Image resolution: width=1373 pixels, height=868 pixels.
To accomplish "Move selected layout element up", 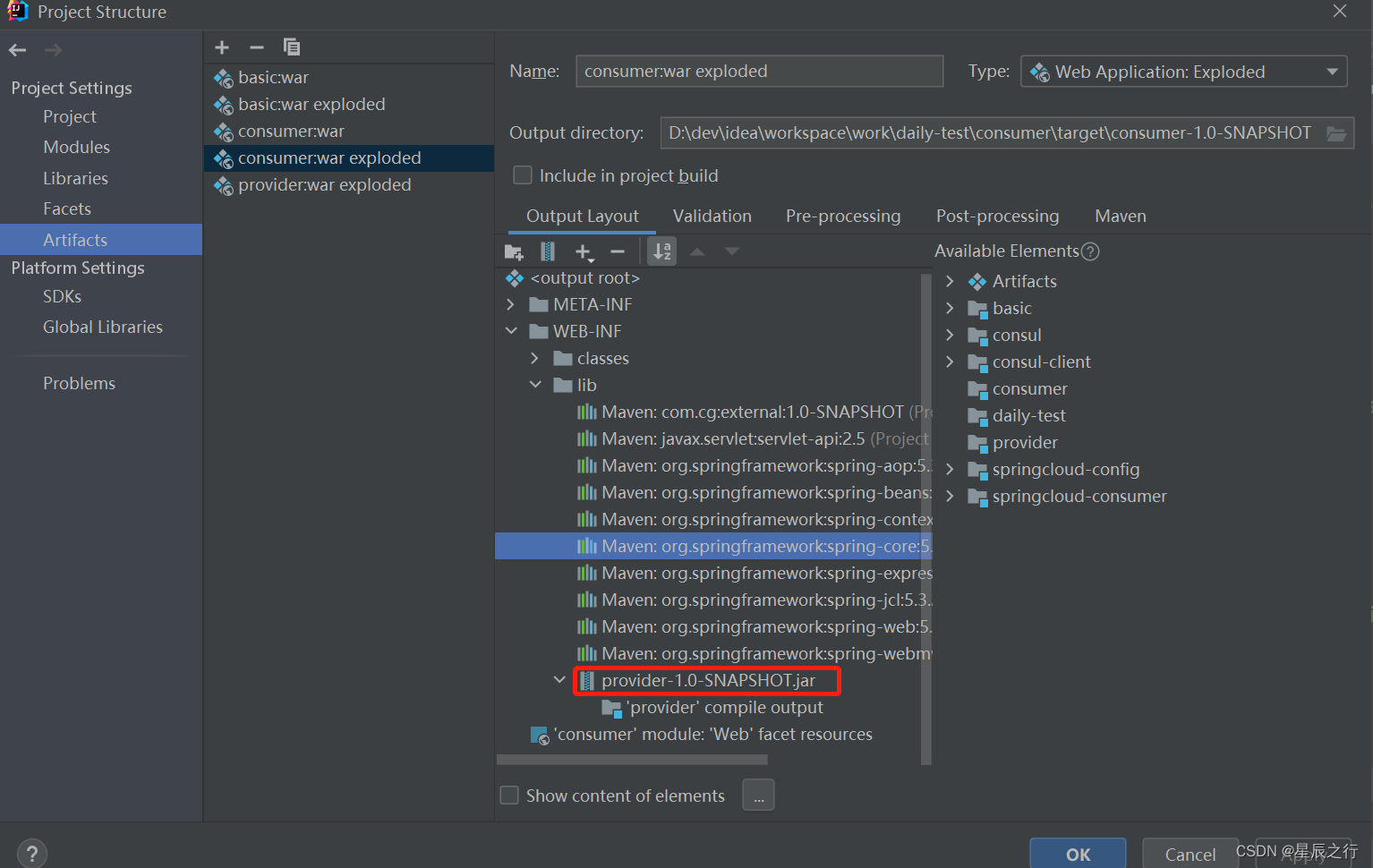I will [697, 252].
